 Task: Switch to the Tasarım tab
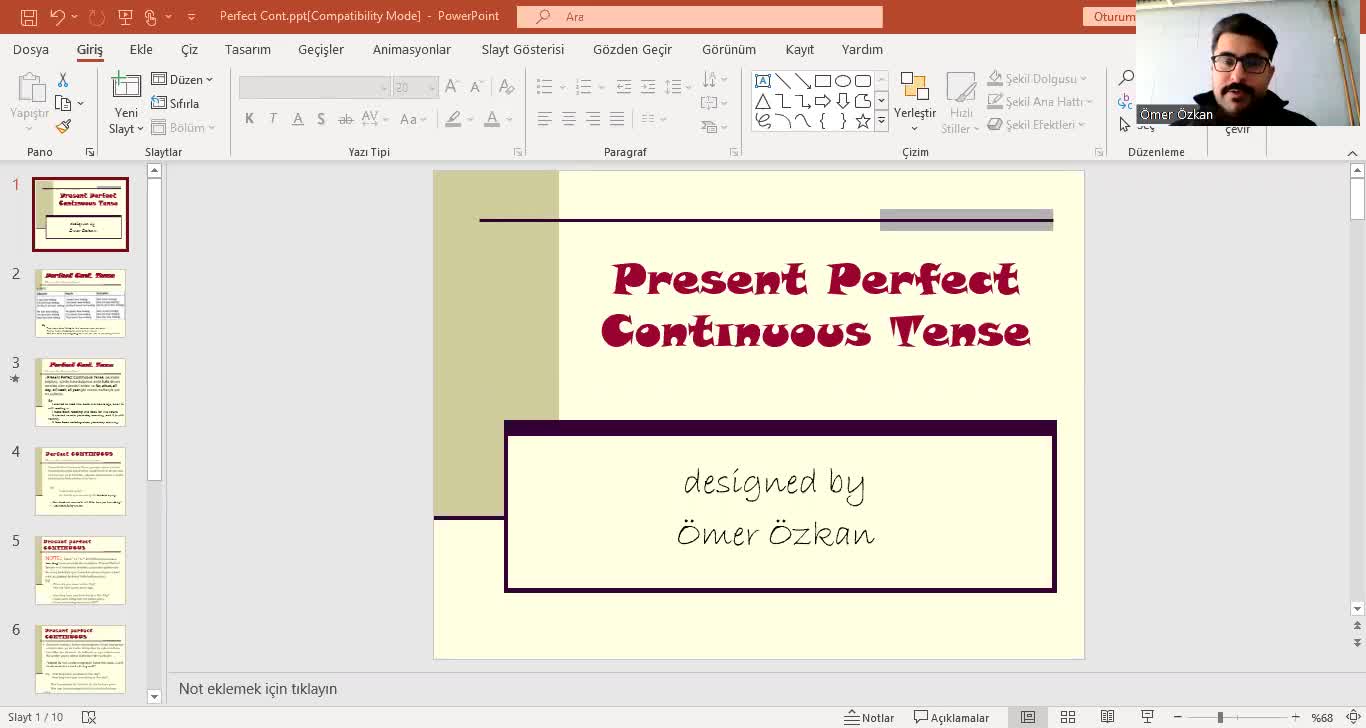(248, 49)
